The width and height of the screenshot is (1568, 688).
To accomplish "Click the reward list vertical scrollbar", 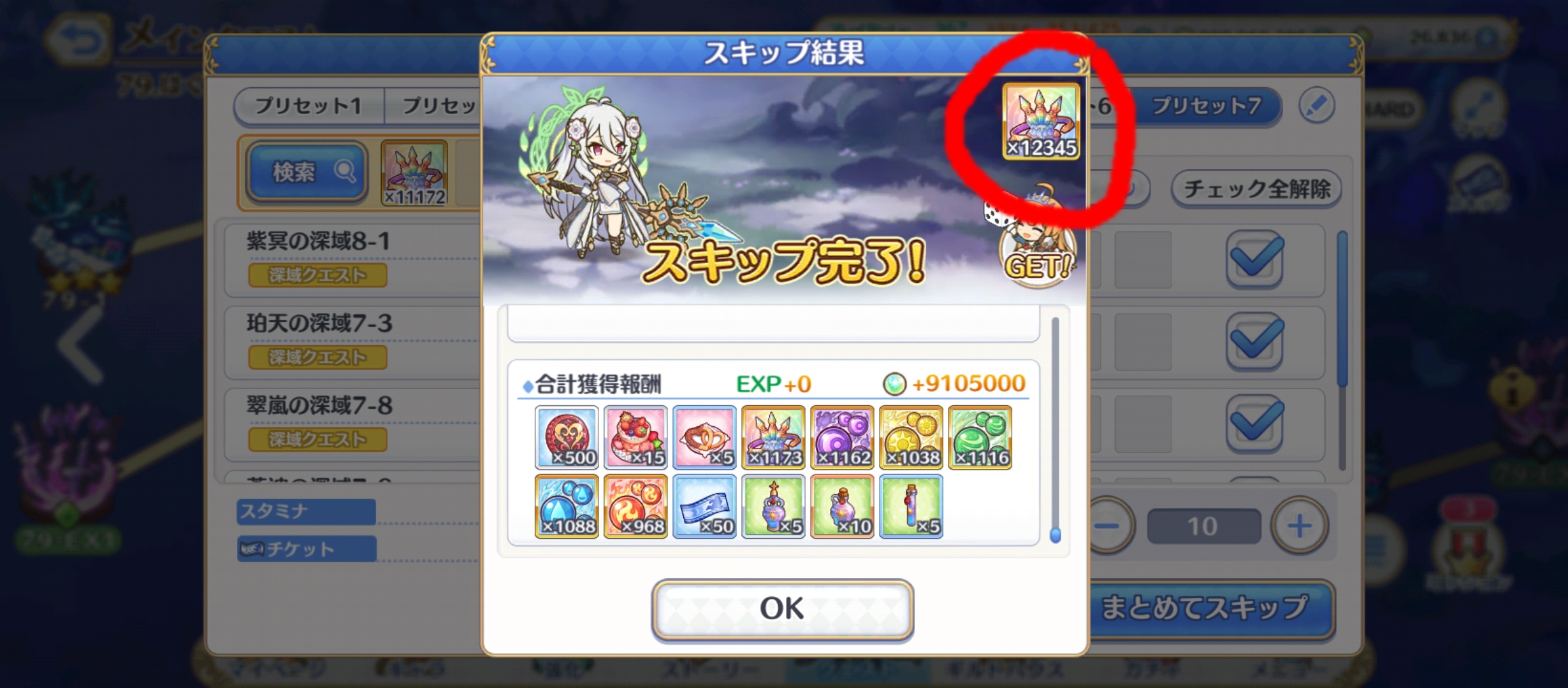I will pyautogui.click(x=1055, y=430).
